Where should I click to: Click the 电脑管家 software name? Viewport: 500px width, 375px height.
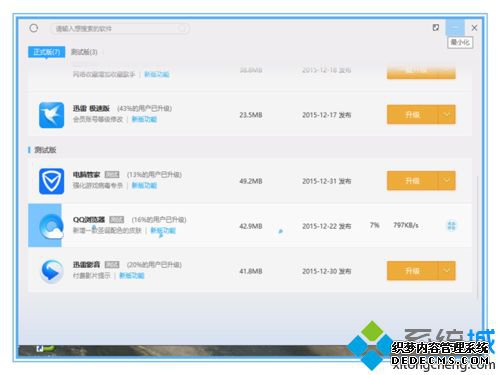tap(86, 174)
